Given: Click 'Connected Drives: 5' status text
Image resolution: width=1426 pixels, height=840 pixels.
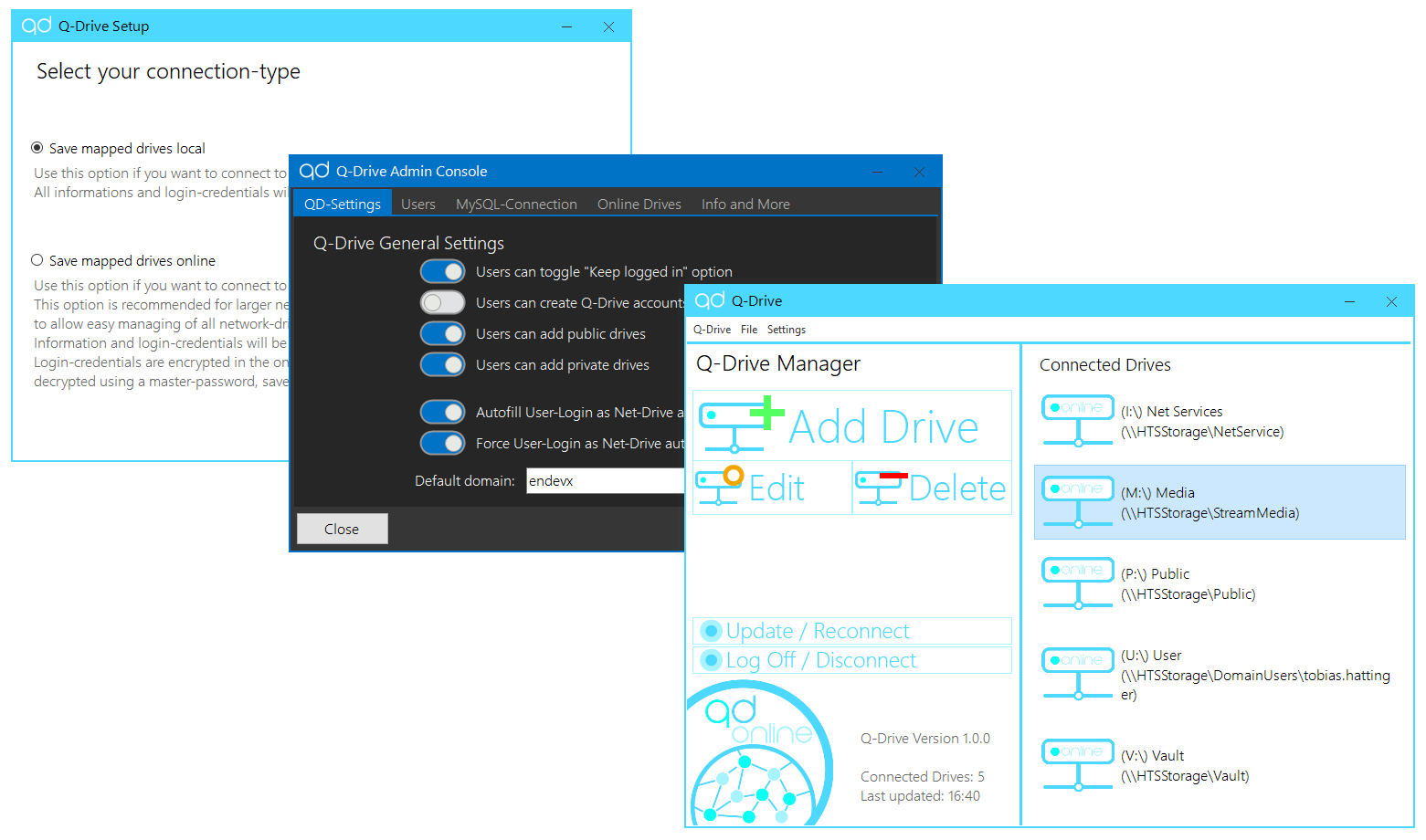Looking at the screenshot, I should (923, 776).
